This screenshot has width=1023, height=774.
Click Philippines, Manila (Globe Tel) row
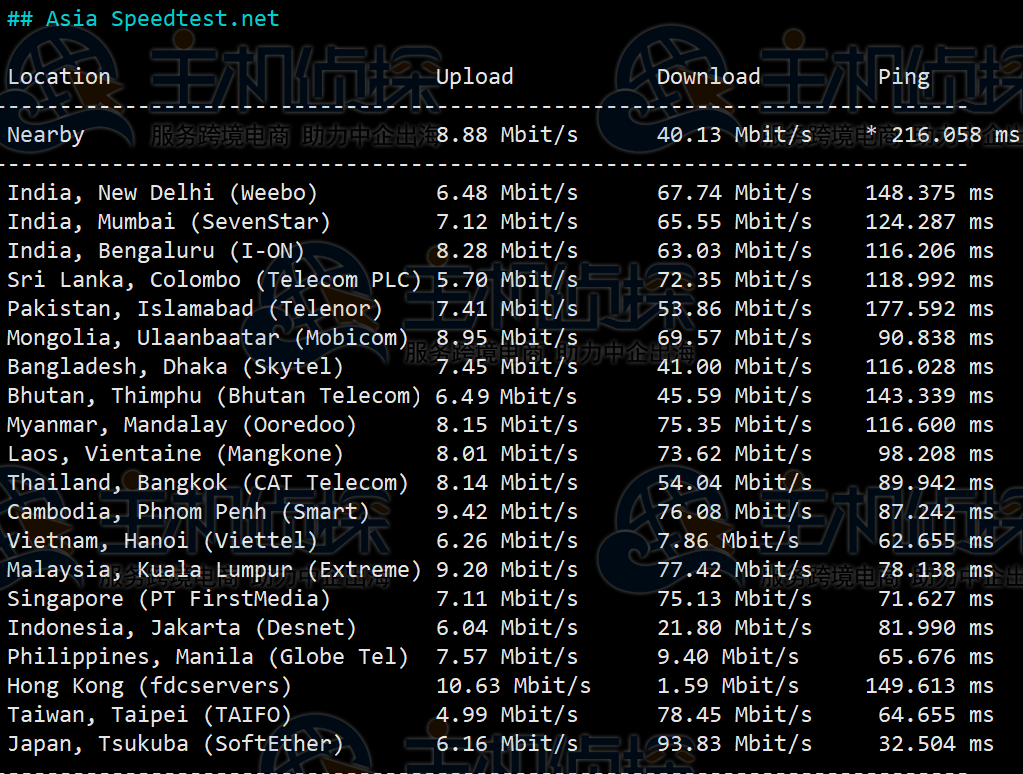[x=208, y=657]
